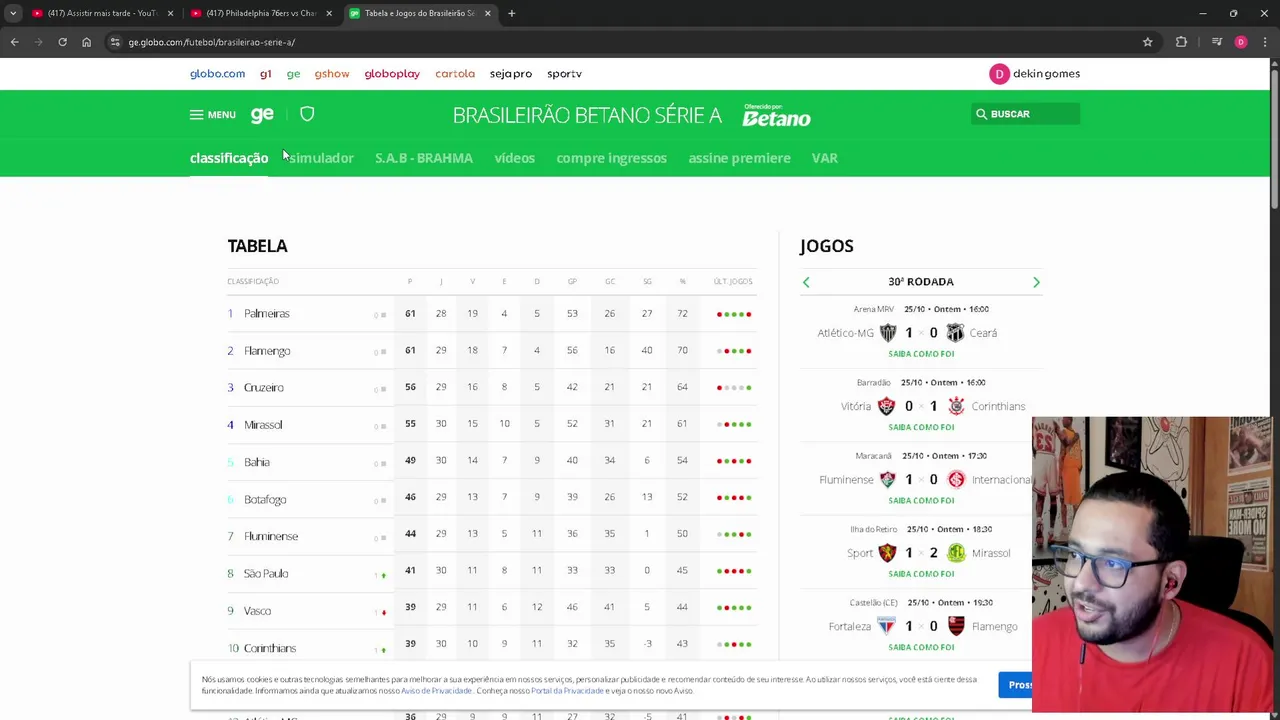This screenshot has width=1280, height=720.
Task: Open SAIBA COMO FOI for Sport vs Mirassol
Action: pos(921,574)
